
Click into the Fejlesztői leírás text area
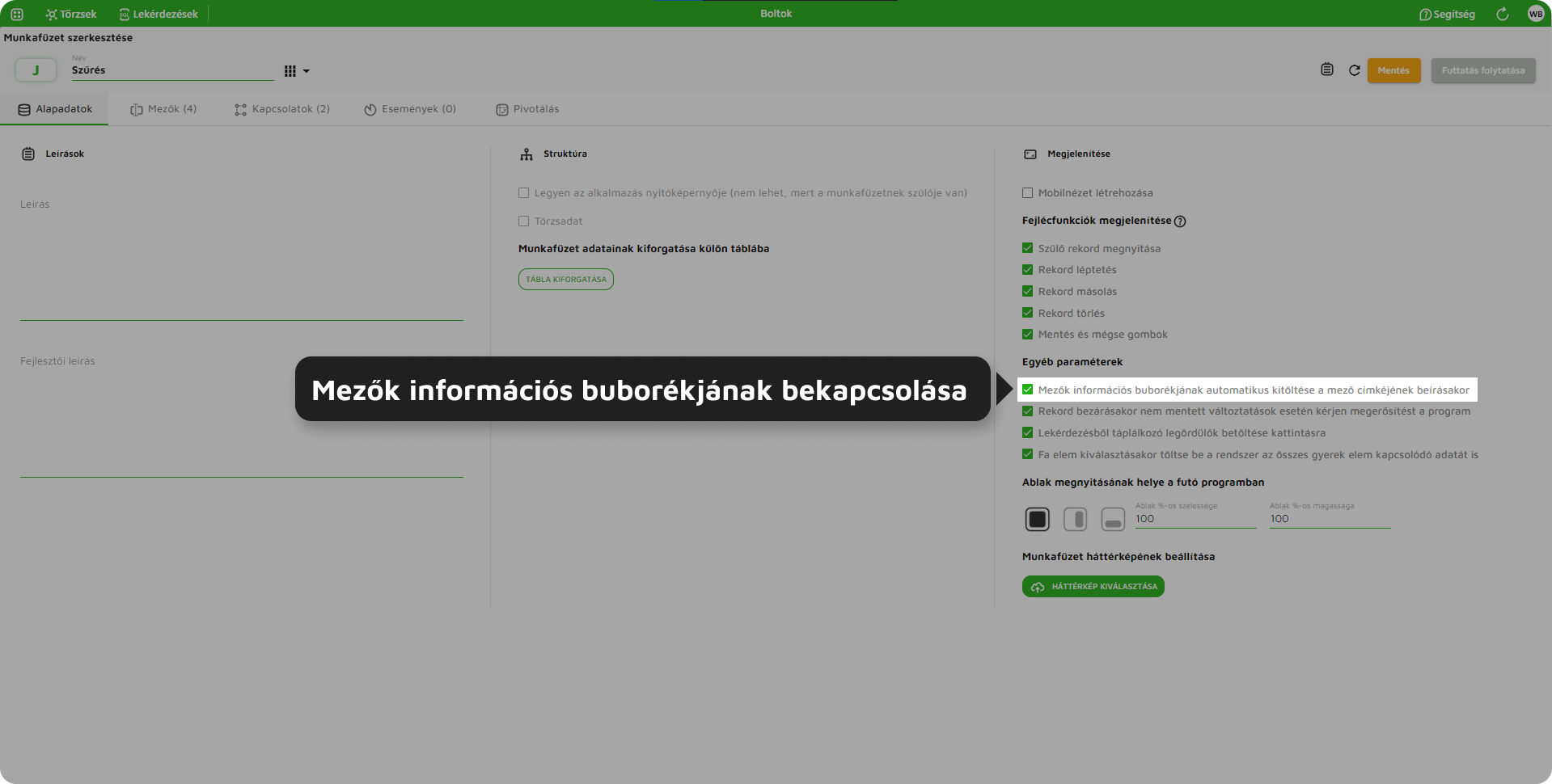pyautogui.click(x=242, y=414)
